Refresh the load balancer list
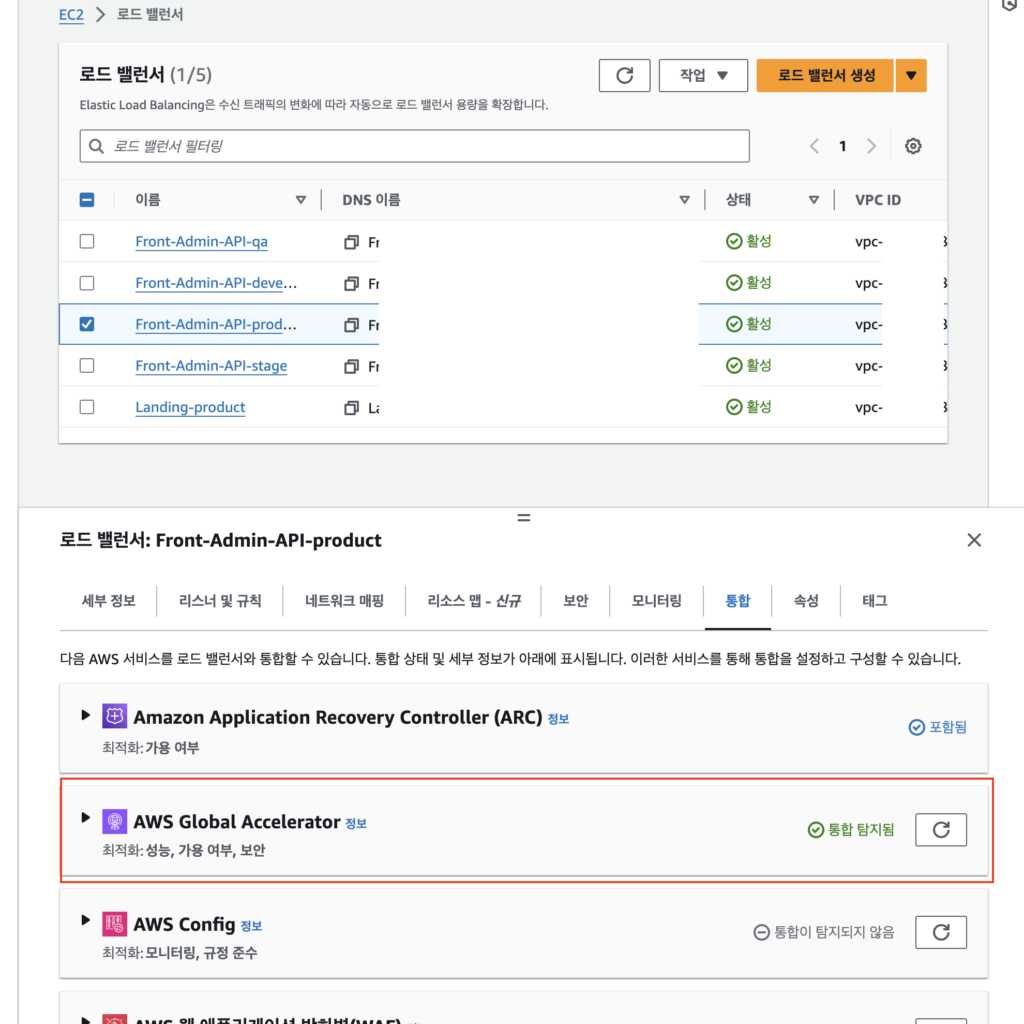Viewport: 1024px width, 1024px height. (624, 75)
